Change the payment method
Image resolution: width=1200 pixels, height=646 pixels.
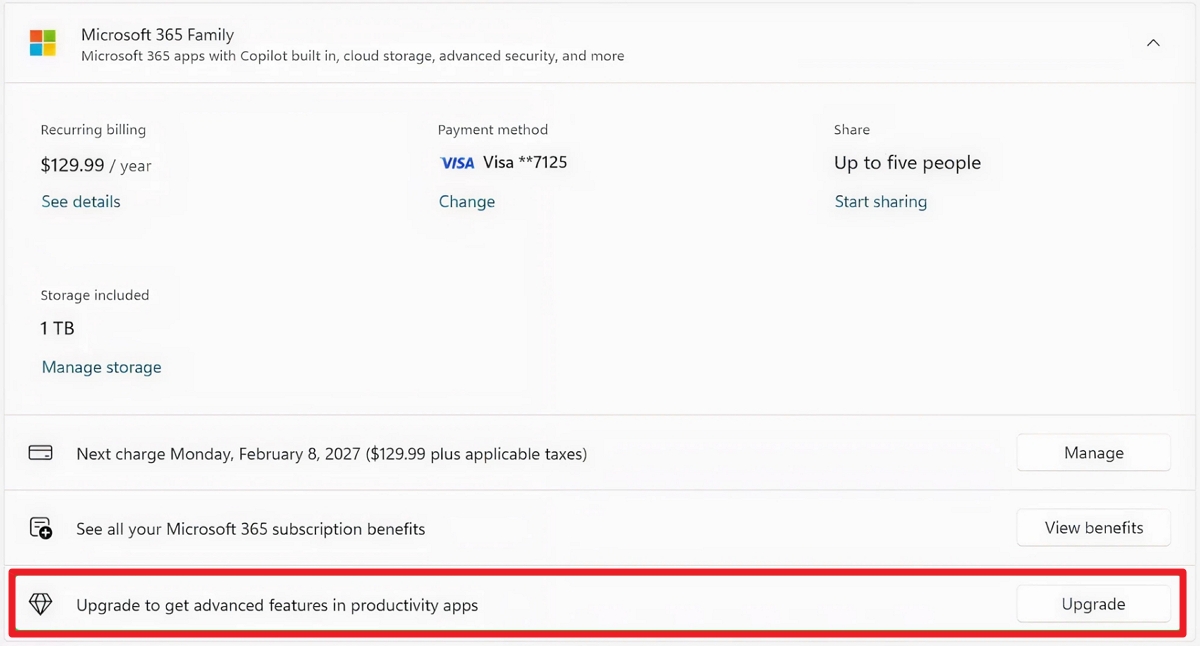[466, 201]
